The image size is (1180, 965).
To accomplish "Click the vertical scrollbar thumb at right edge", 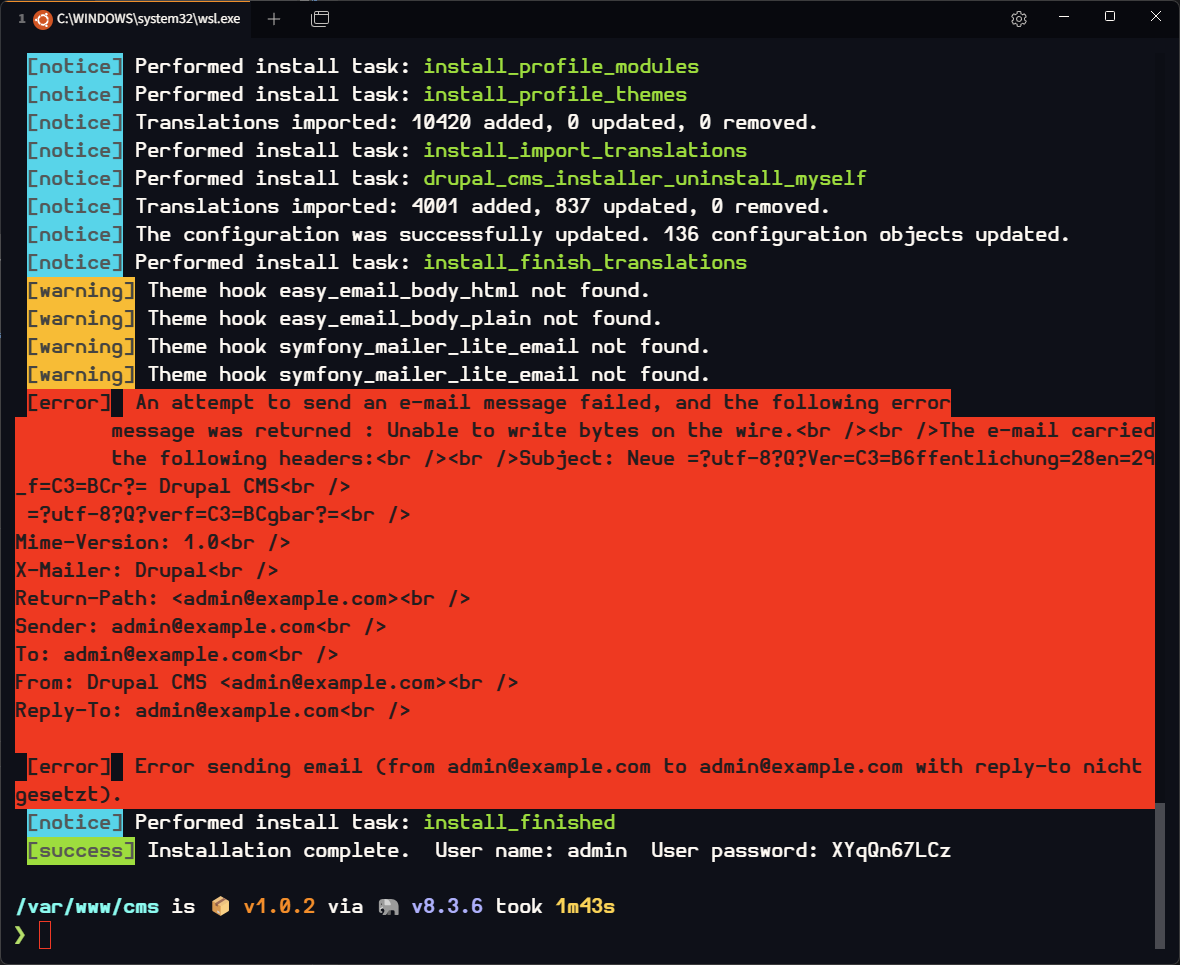I will (x=1160, y=873).
